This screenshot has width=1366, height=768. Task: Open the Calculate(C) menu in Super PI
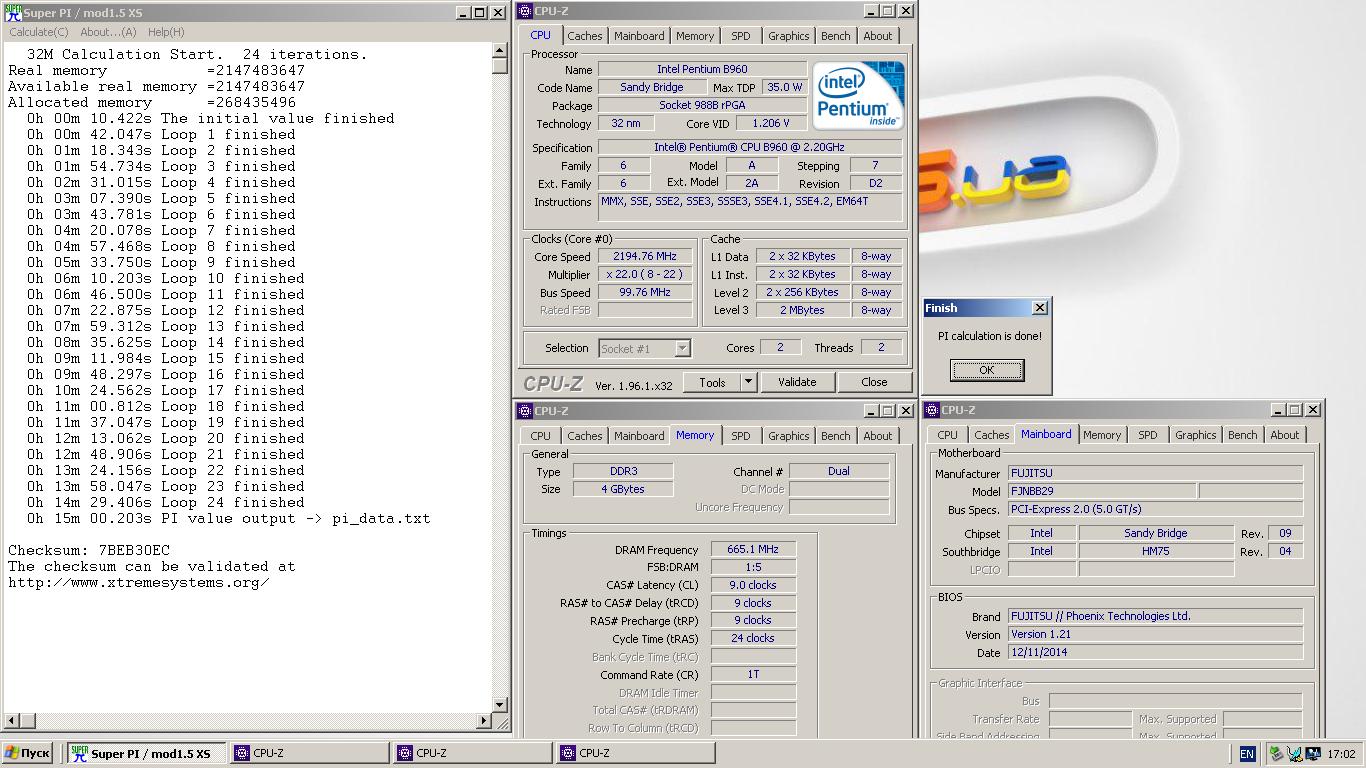click(39, 32)
